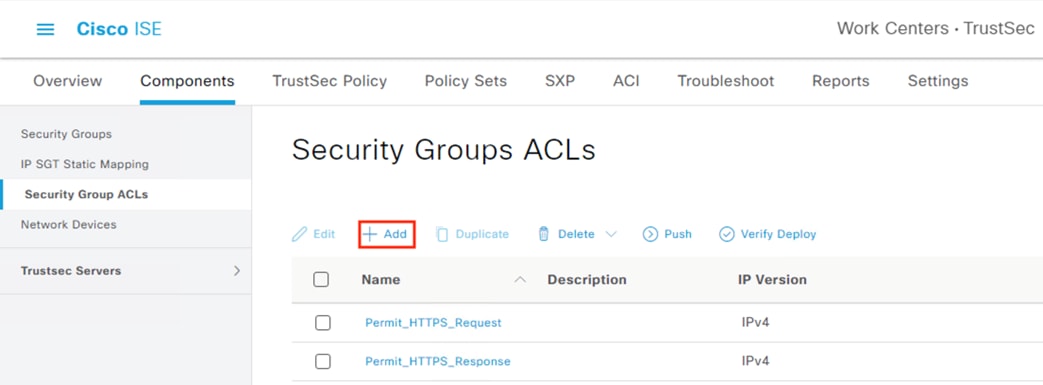Click the Push arrow icon
This screenshot has height=385, width=1043.
coord(650,234)
